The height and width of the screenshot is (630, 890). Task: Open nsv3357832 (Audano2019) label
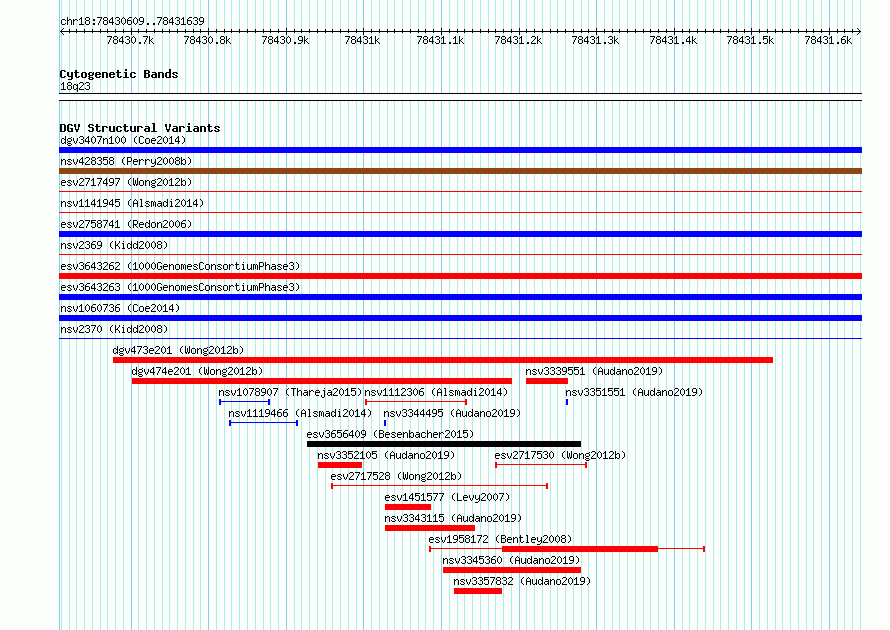522,581
